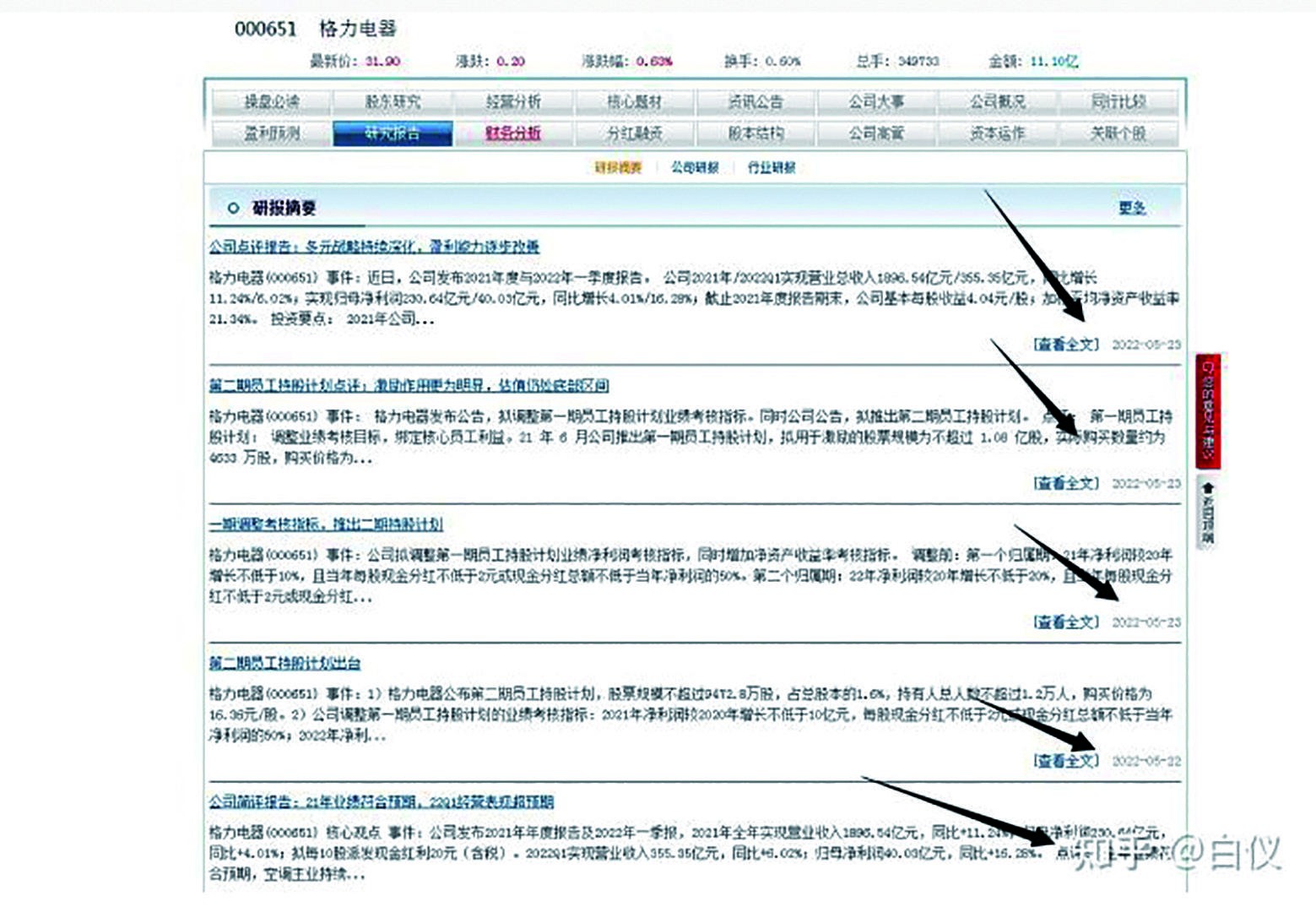Select the 研报摘要 sub-tab

point(619,167)
